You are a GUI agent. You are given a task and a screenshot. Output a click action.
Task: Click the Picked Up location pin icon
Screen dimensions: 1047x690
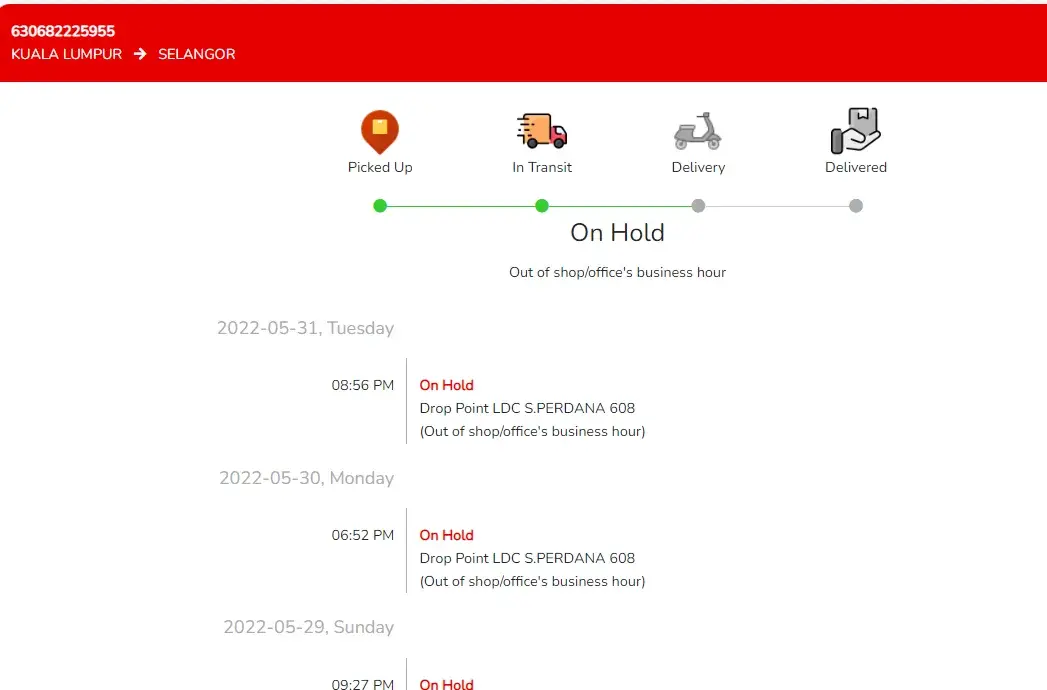tap(380, 132)
